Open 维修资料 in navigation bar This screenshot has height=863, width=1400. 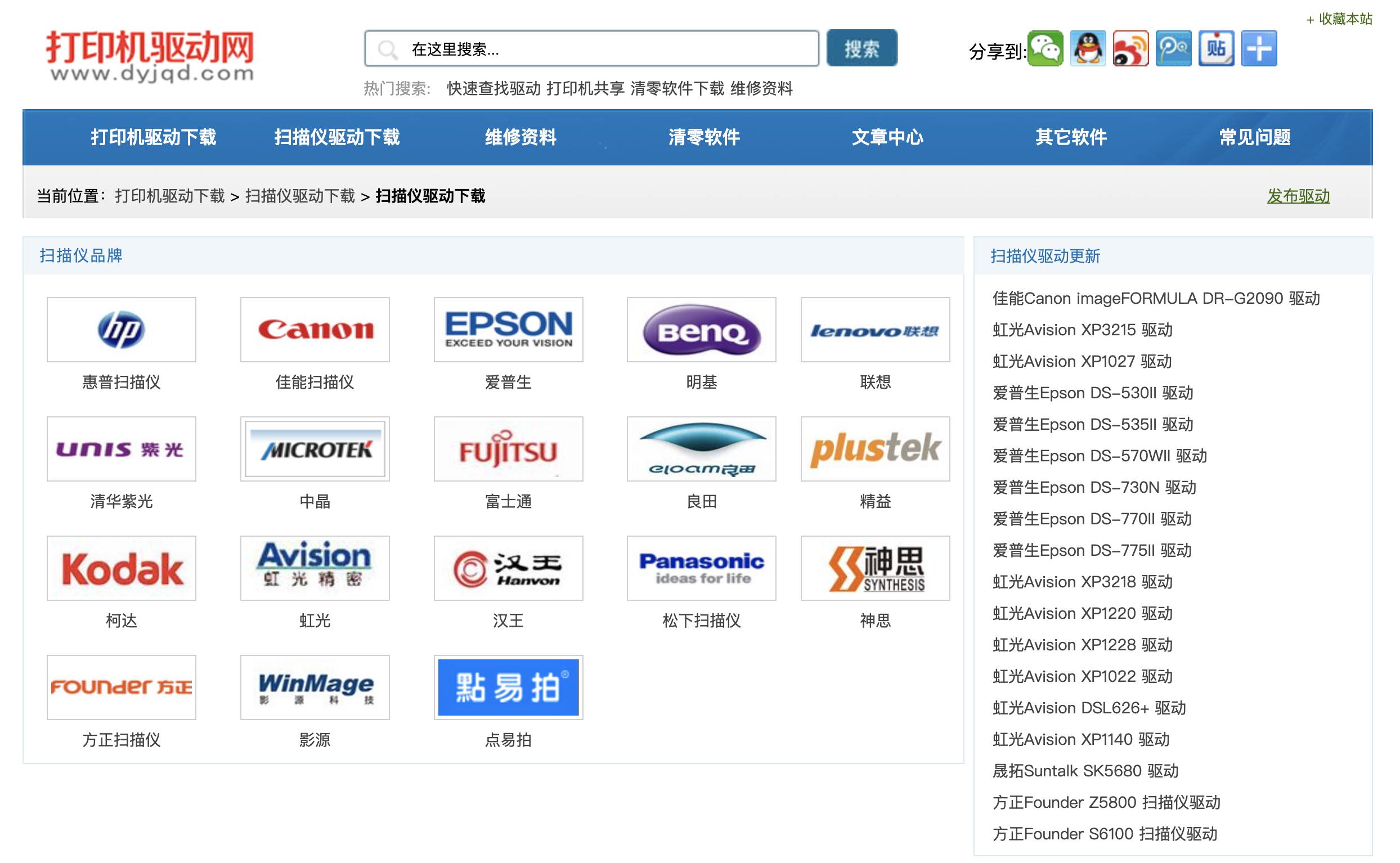click(x=520, y=137)
